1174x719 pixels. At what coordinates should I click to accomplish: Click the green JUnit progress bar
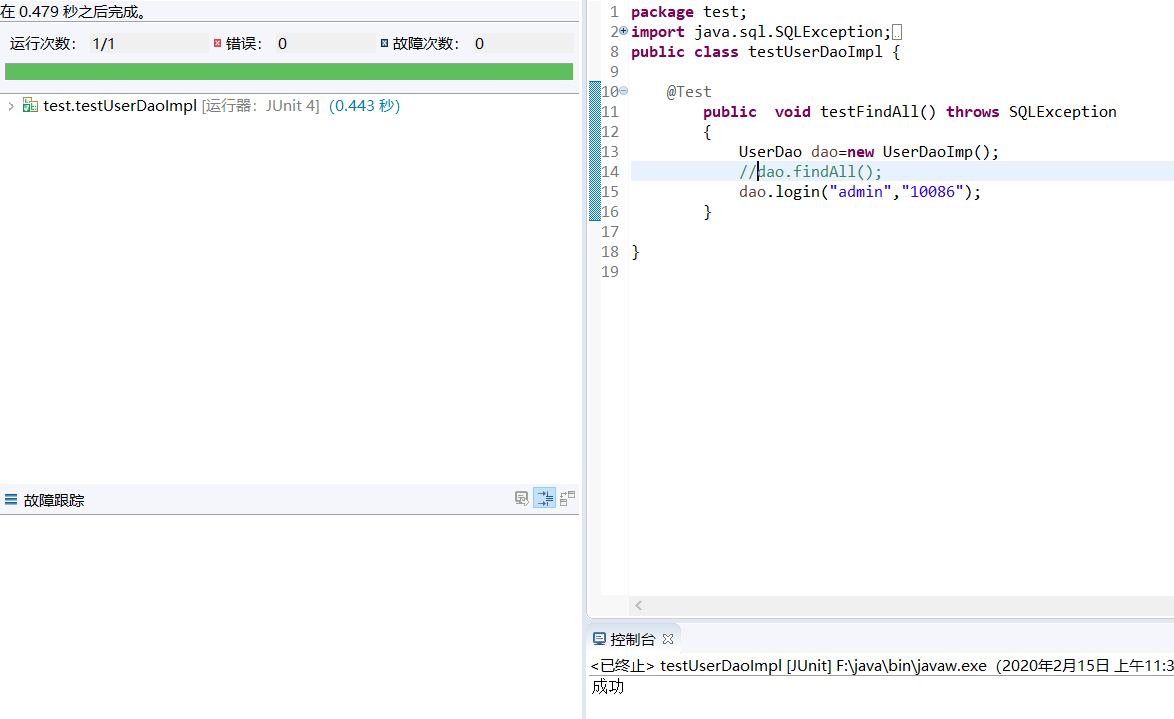coord(289,71)
